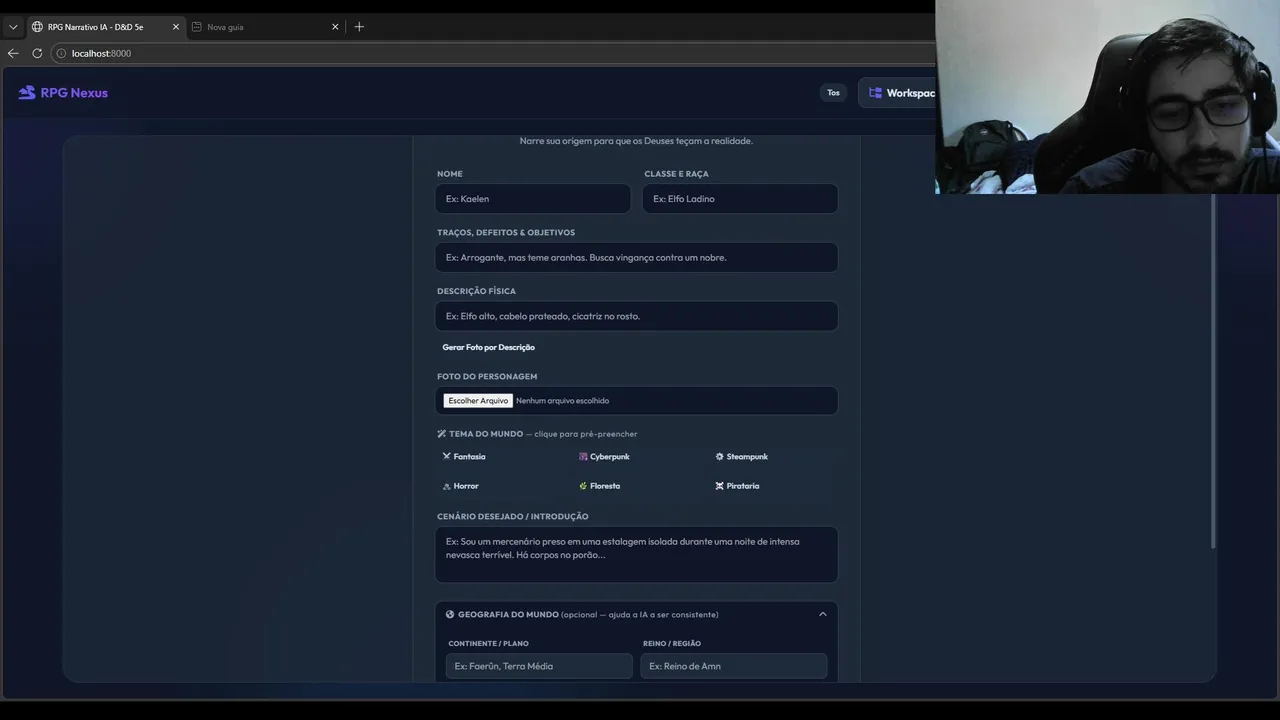Switch to the Nova guia tab
This screenshot has width=1280, height=720.
[x=265, y=27]
